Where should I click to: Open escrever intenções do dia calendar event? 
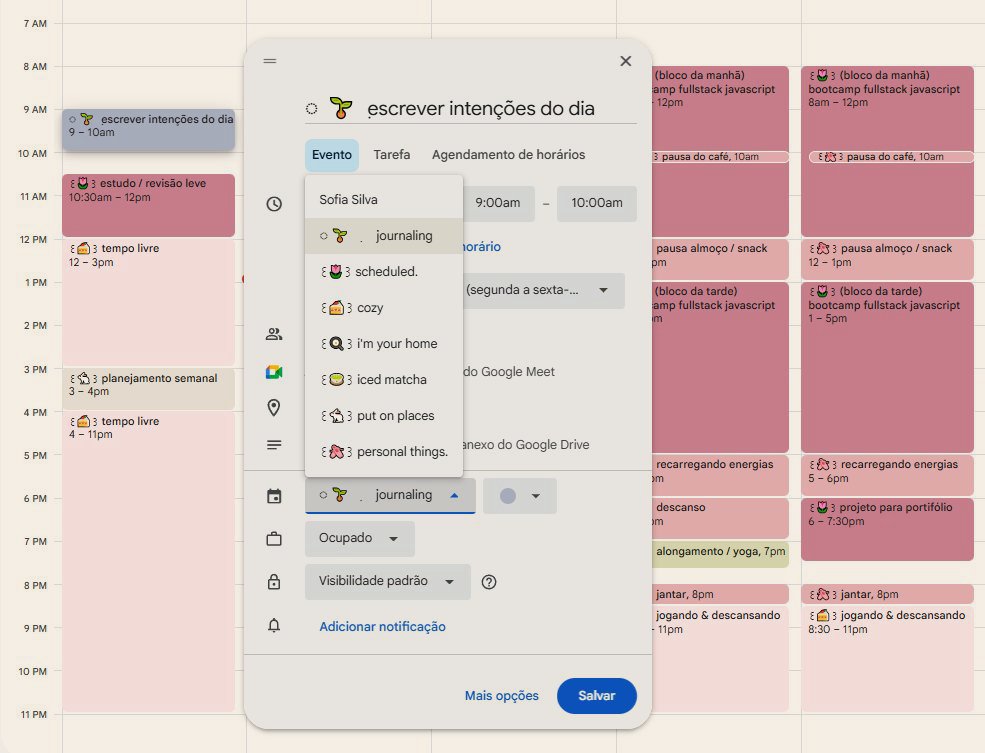(148, 129)
